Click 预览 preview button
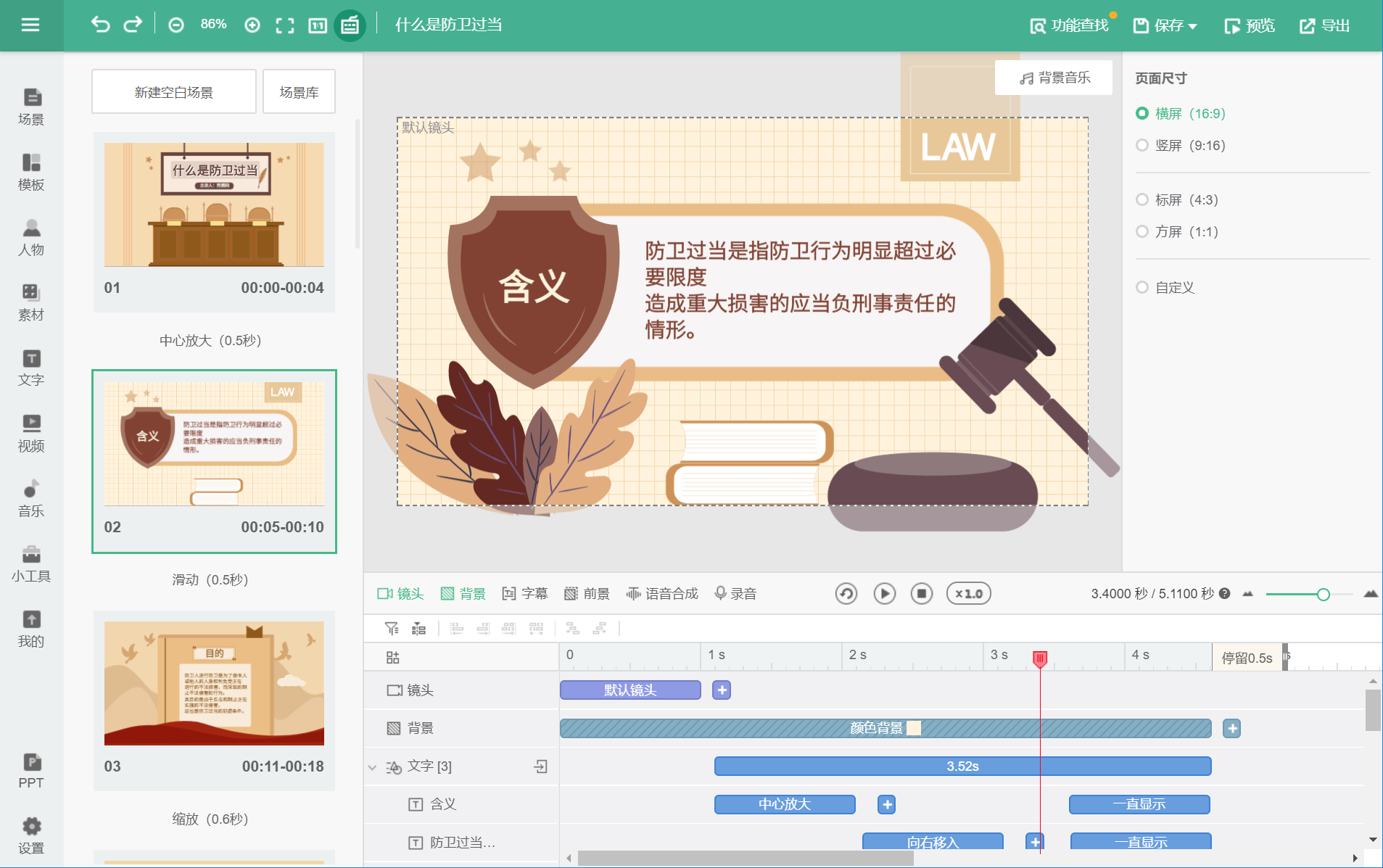The image size is (1383, 868). coord(1249,25)
